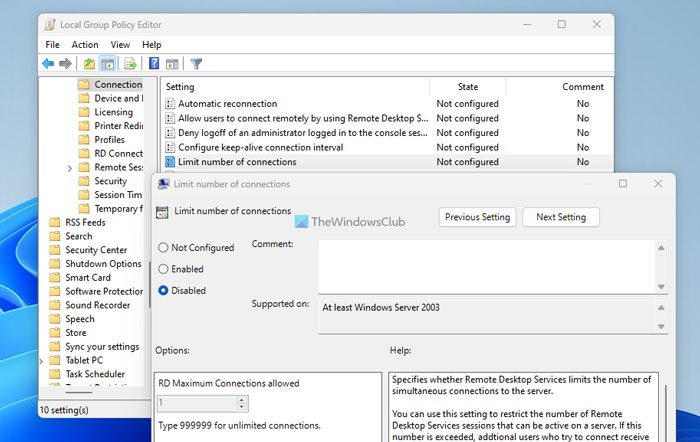Select Sound Recorder folder in tree
The image size is (700, 442).
pyautogui.click(x=97, y=305)
